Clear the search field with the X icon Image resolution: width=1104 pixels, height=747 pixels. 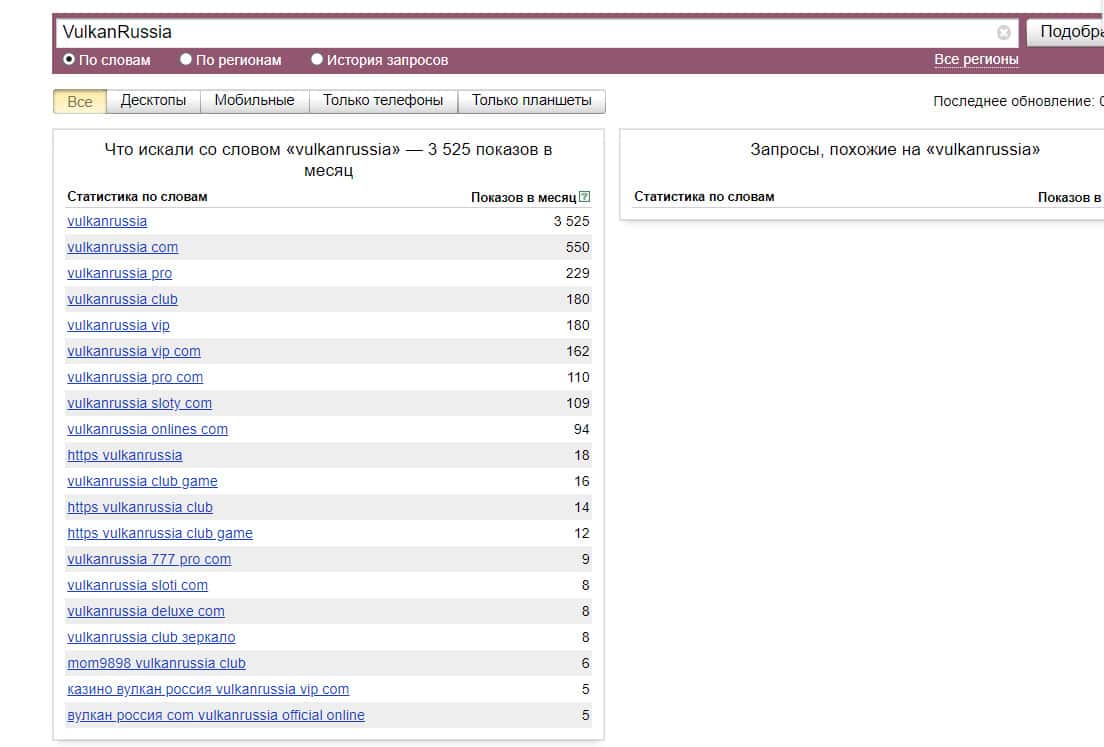point(1003,32)
